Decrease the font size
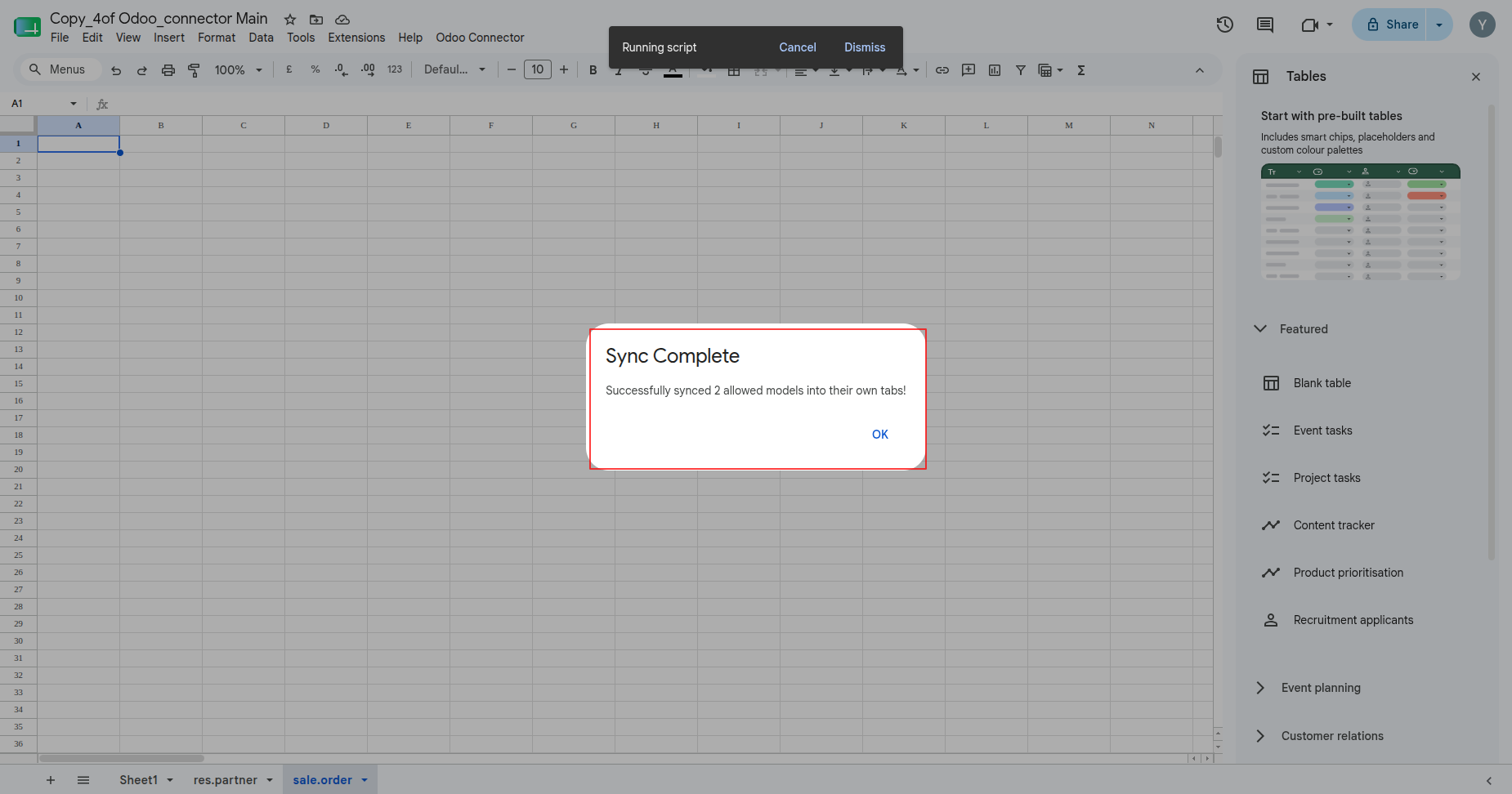The width and height of the screenshot is (1512, 794). tap(512, 70)
